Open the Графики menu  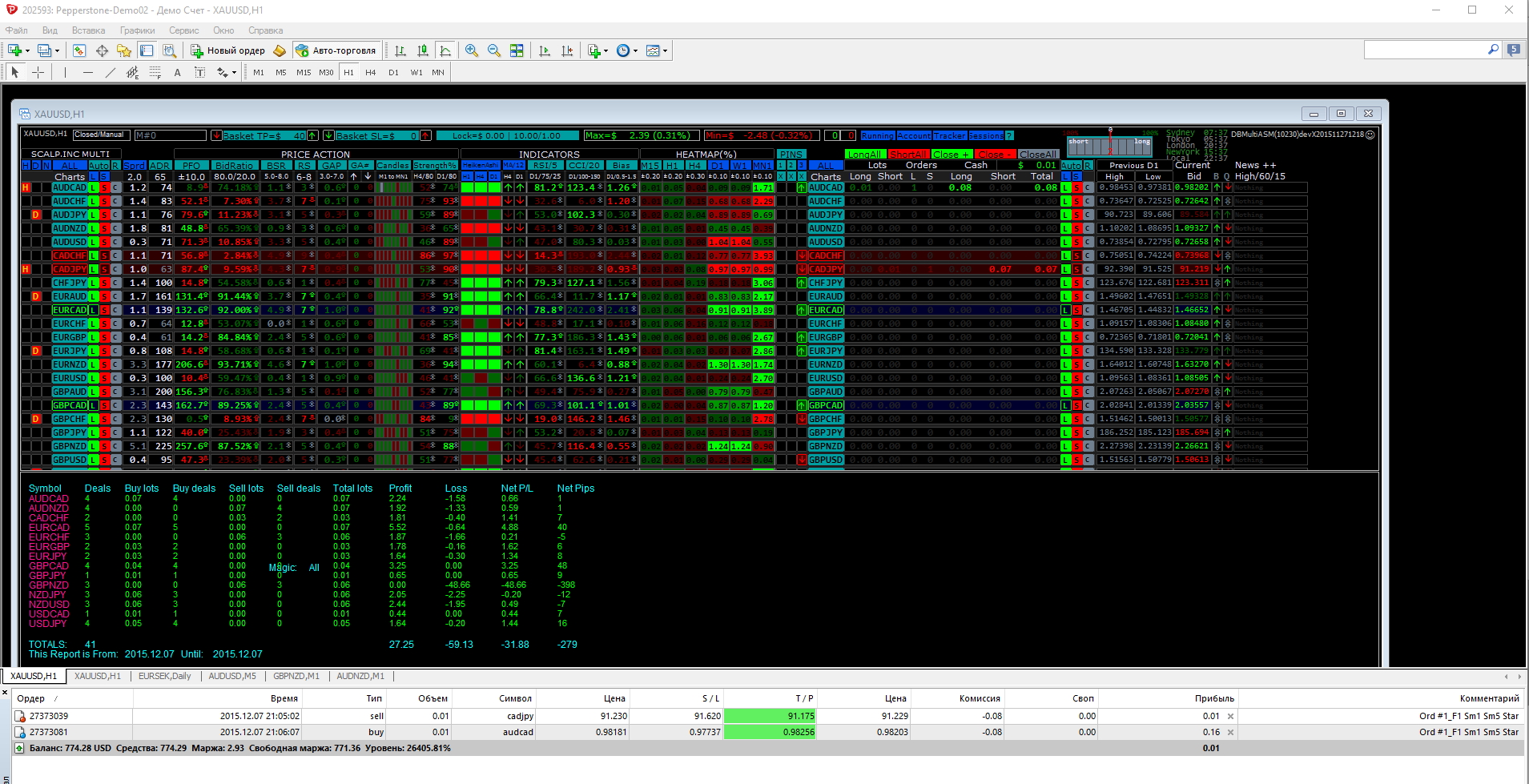point(138,30)
